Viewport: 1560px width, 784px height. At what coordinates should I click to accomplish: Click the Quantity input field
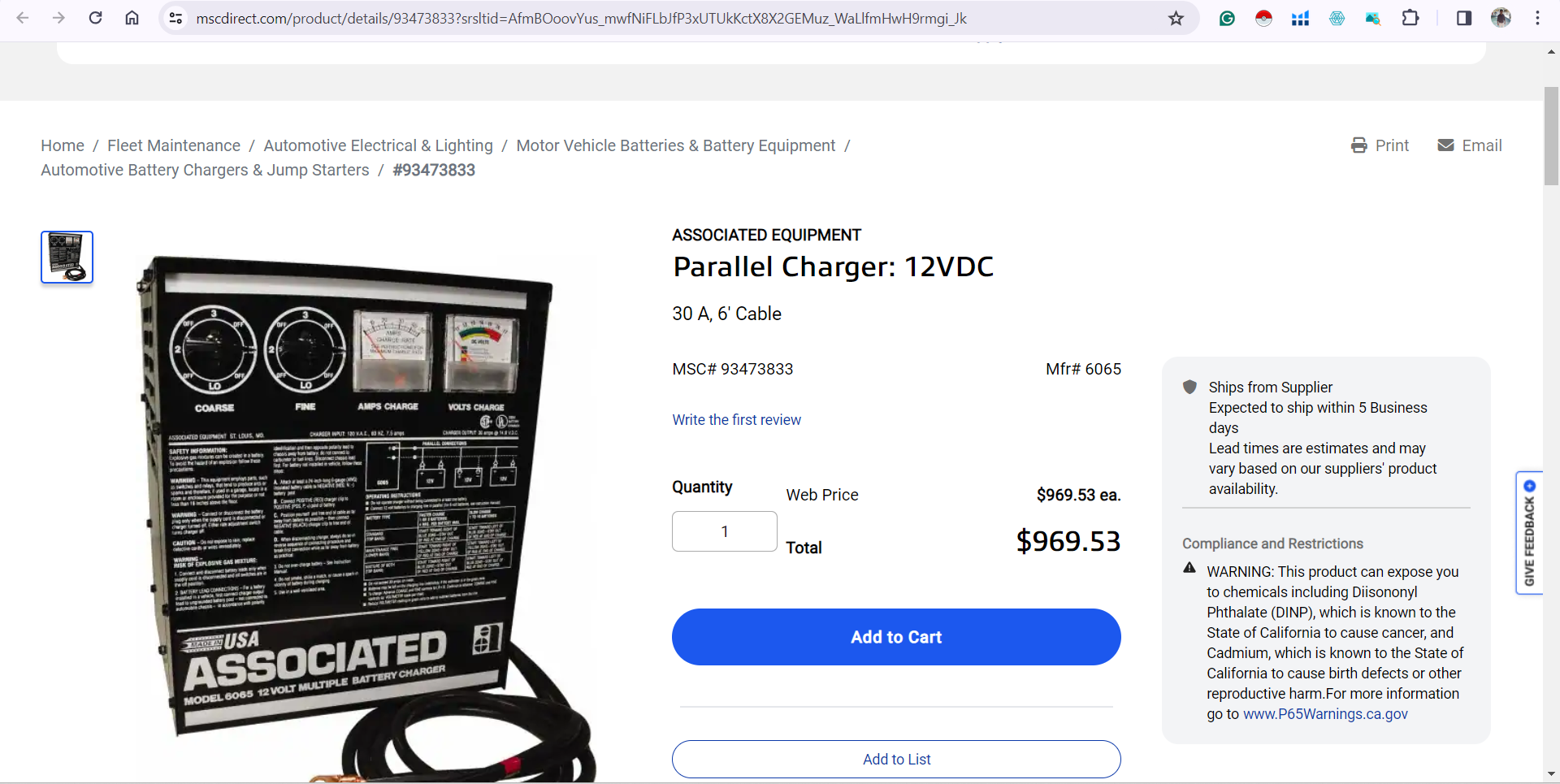pos(725,531)
